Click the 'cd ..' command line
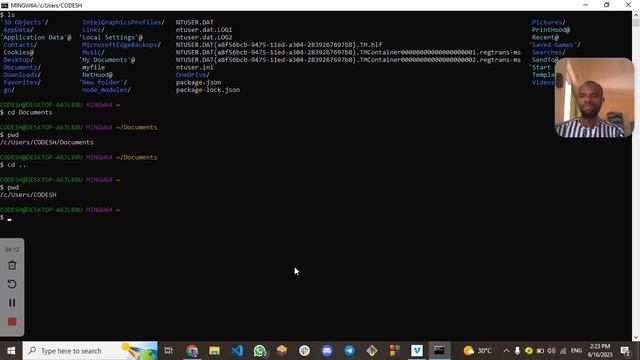 coord(17,165)
